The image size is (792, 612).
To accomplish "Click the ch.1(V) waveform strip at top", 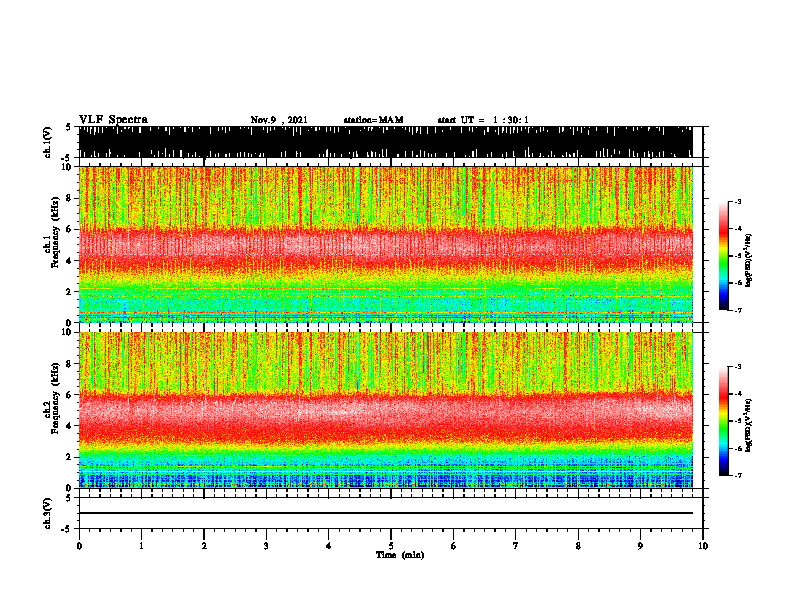I will pos(385,142).
